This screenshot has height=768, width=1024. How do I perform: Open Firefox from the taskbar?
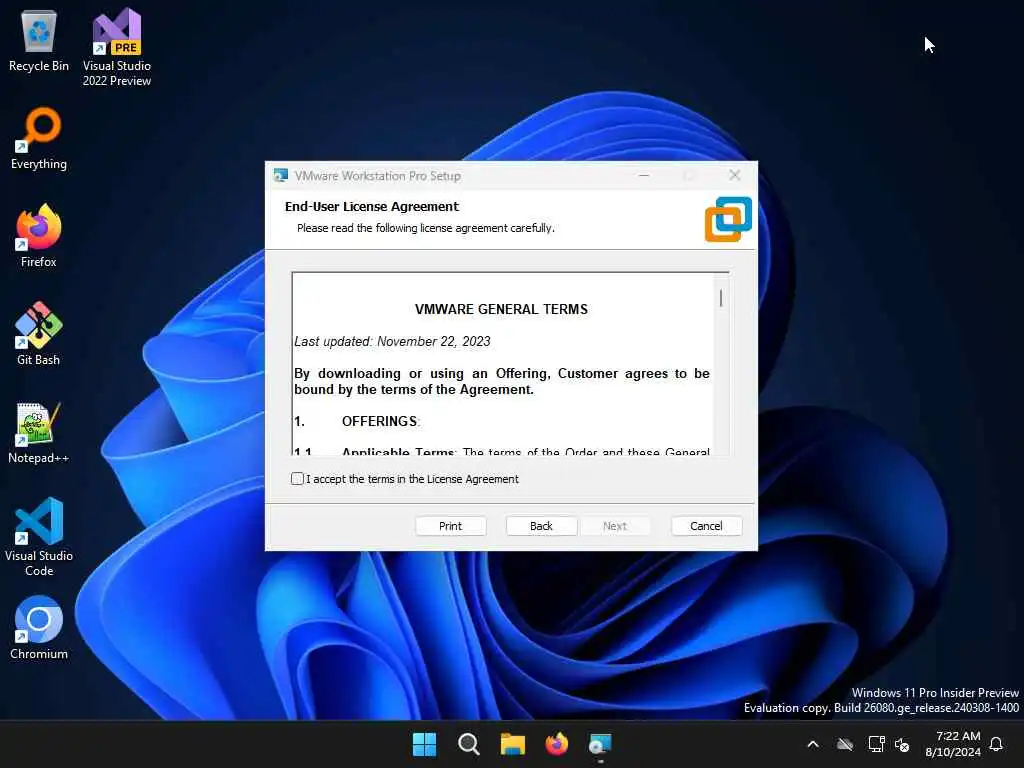click(557, 744)
